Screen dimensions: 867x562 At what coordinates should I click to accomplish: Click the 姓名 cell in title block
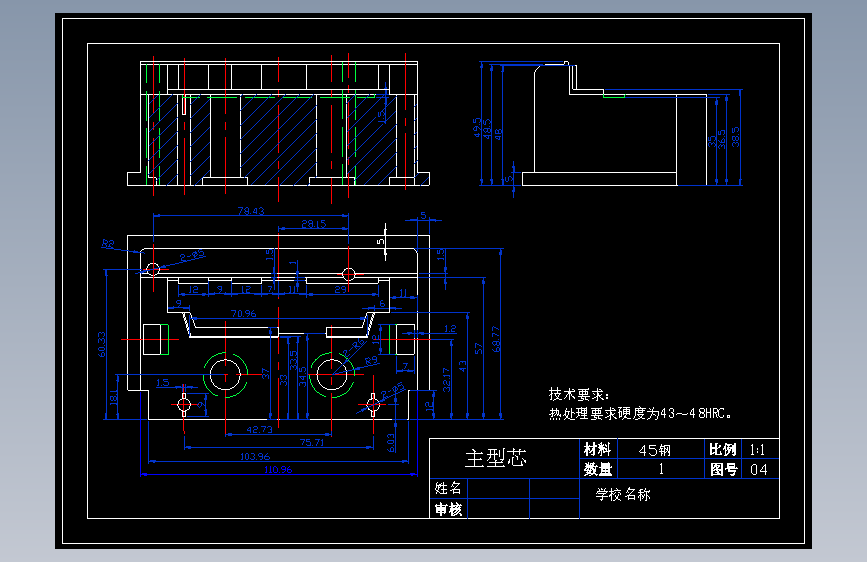point(448,488)
